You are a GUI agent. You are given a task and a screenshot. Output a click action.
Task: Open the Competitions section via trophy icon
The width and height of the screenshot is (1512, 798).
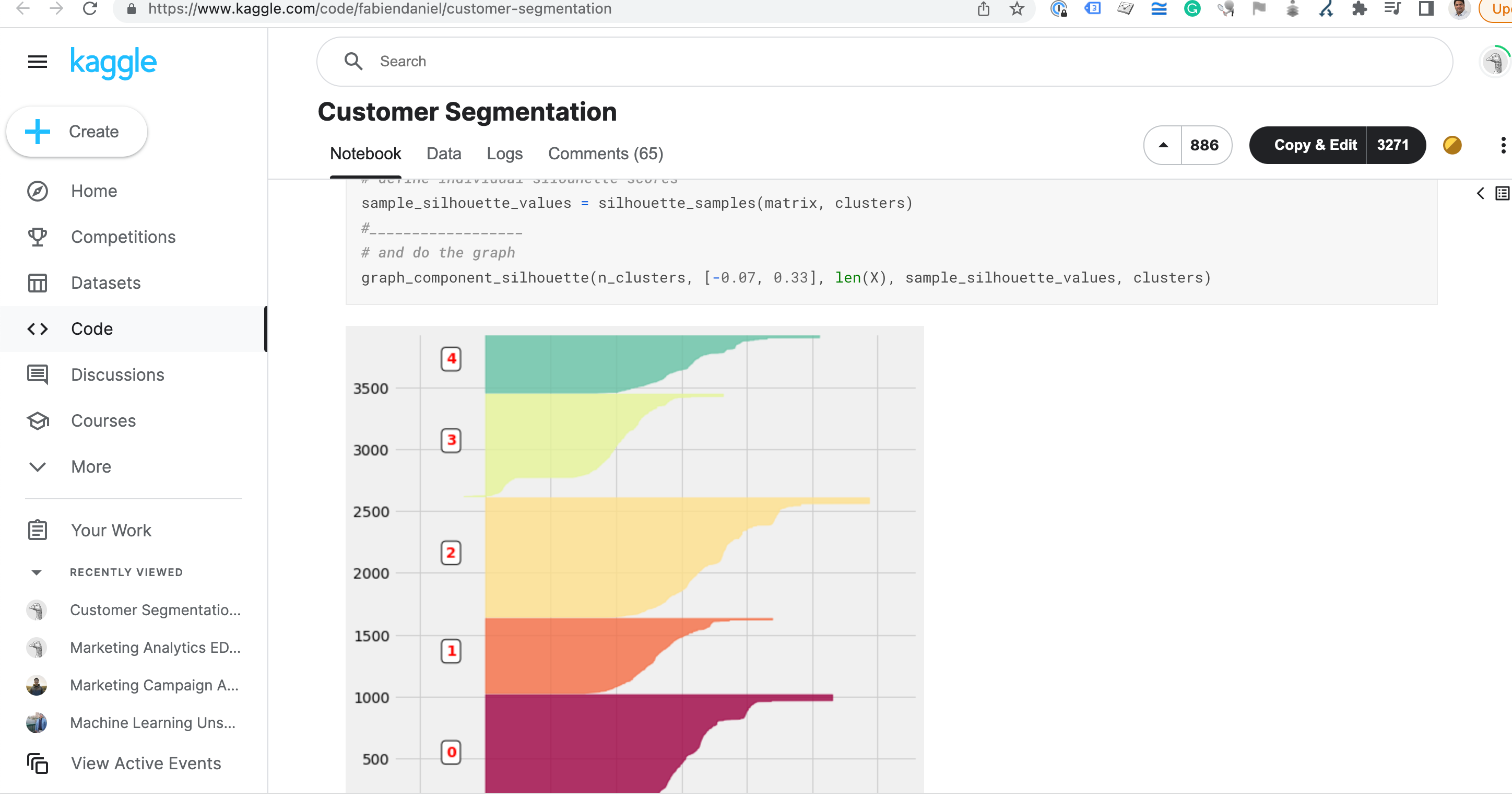pyautogui.click(x=37, y=237)
